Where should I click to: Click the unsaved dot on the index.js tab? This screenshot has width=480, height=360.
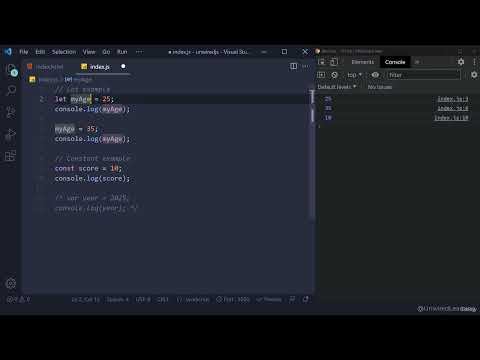(x=123, y=66)
